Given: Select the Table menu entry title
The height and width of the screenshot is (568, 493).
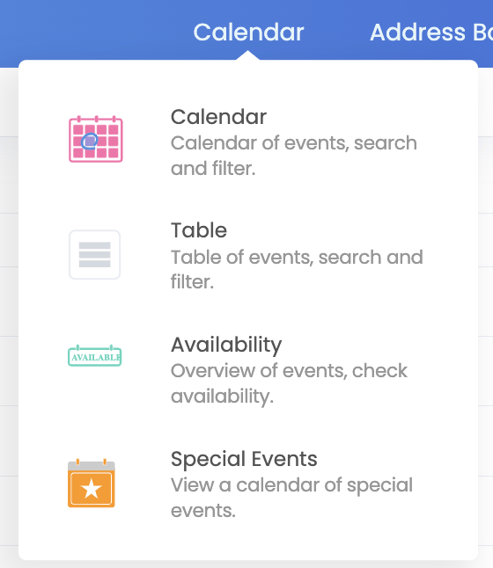Looking at the screenshot, I should point(199,230).
